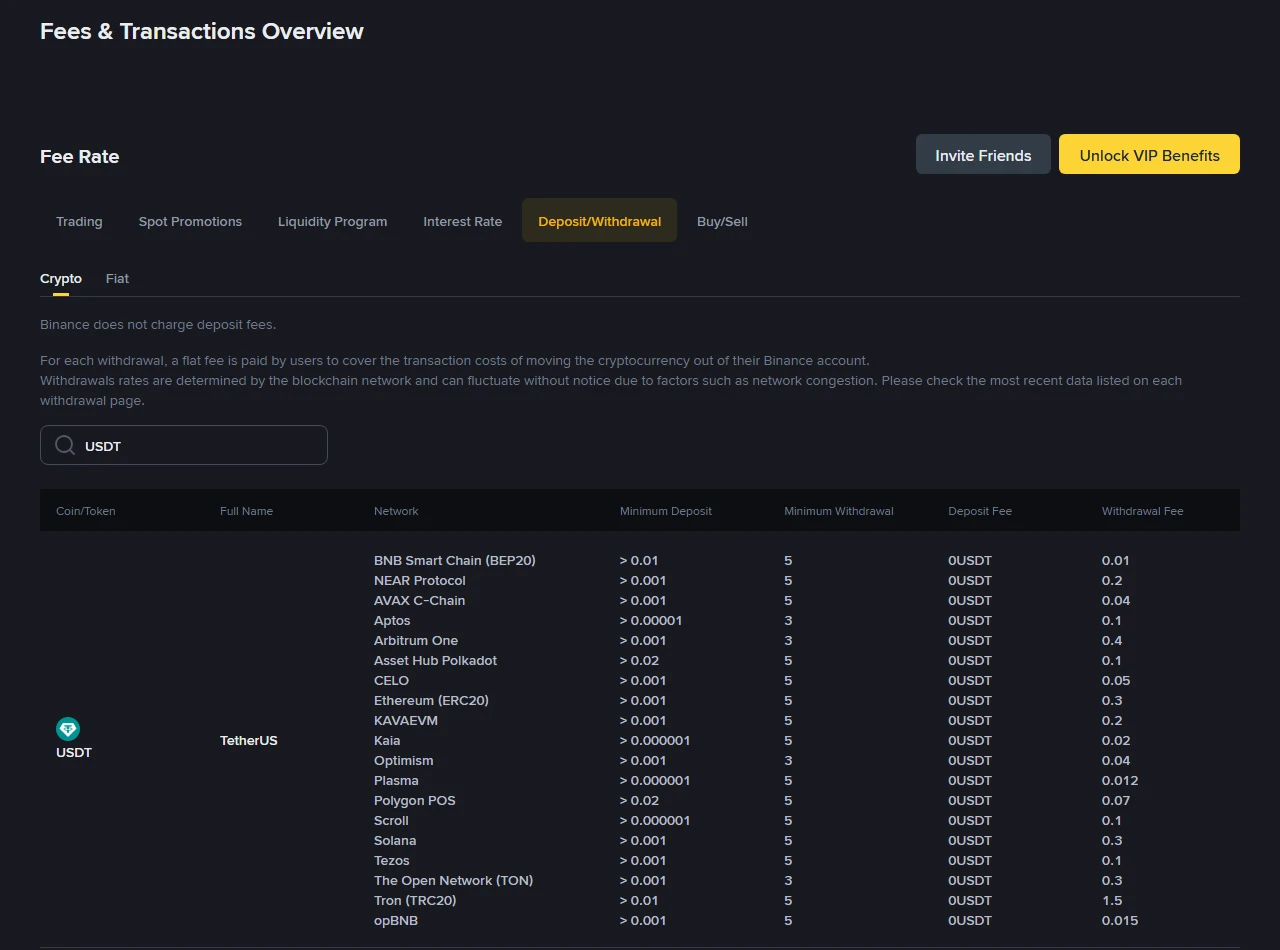Click the Network column header
Image resolution: width=1280 pixels, height=950 pixels.
[x=396, y=511]
